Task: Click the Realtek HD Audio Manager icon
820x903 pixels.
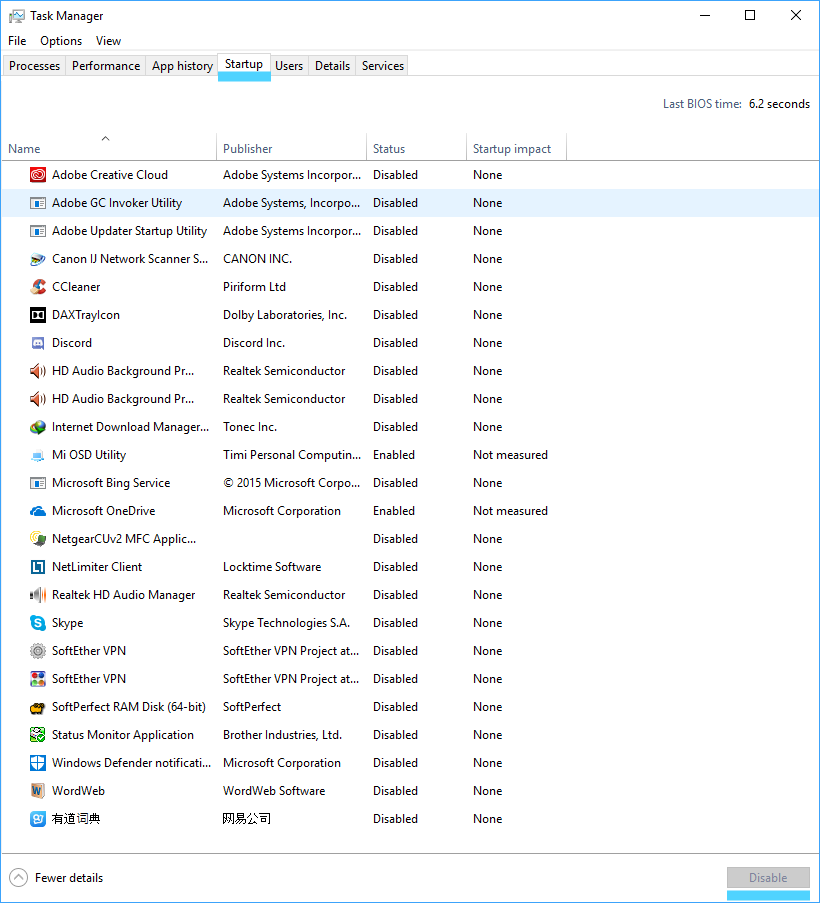Action: click(x=37, y=595)
